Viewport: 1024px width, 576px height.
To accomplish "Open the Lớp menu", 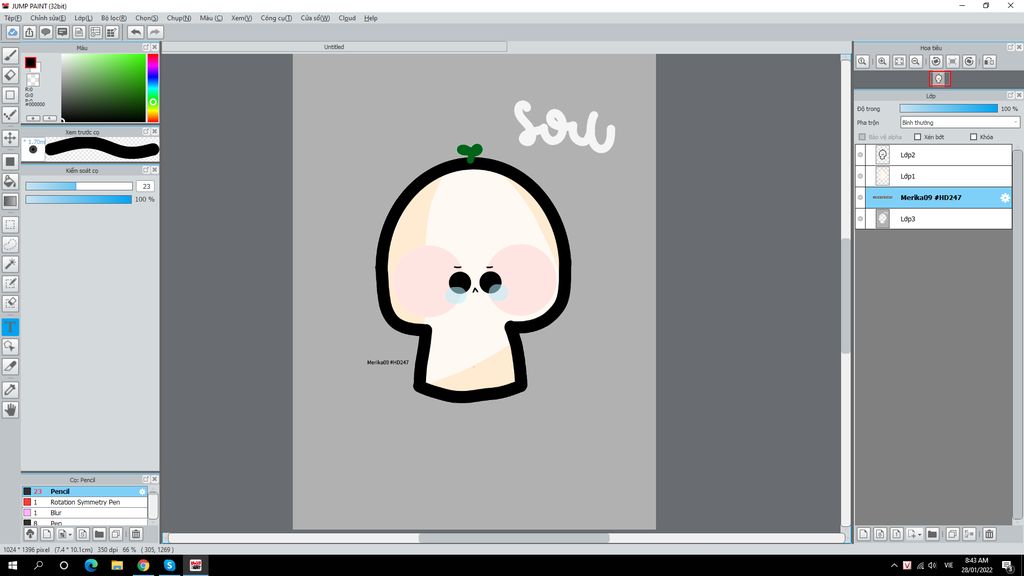I will [x=83, y=18].
